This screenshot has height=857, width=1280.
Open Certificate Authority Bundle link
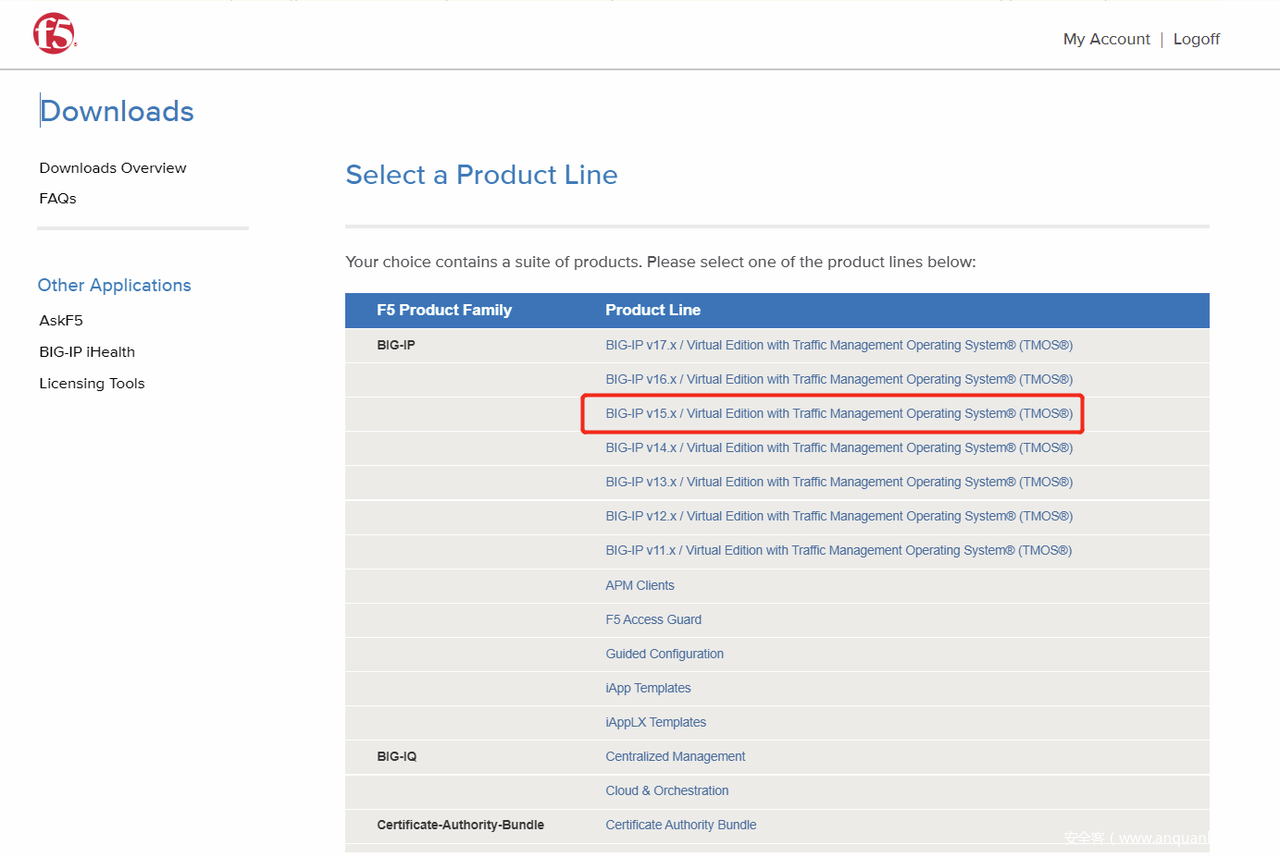(680, 825)
